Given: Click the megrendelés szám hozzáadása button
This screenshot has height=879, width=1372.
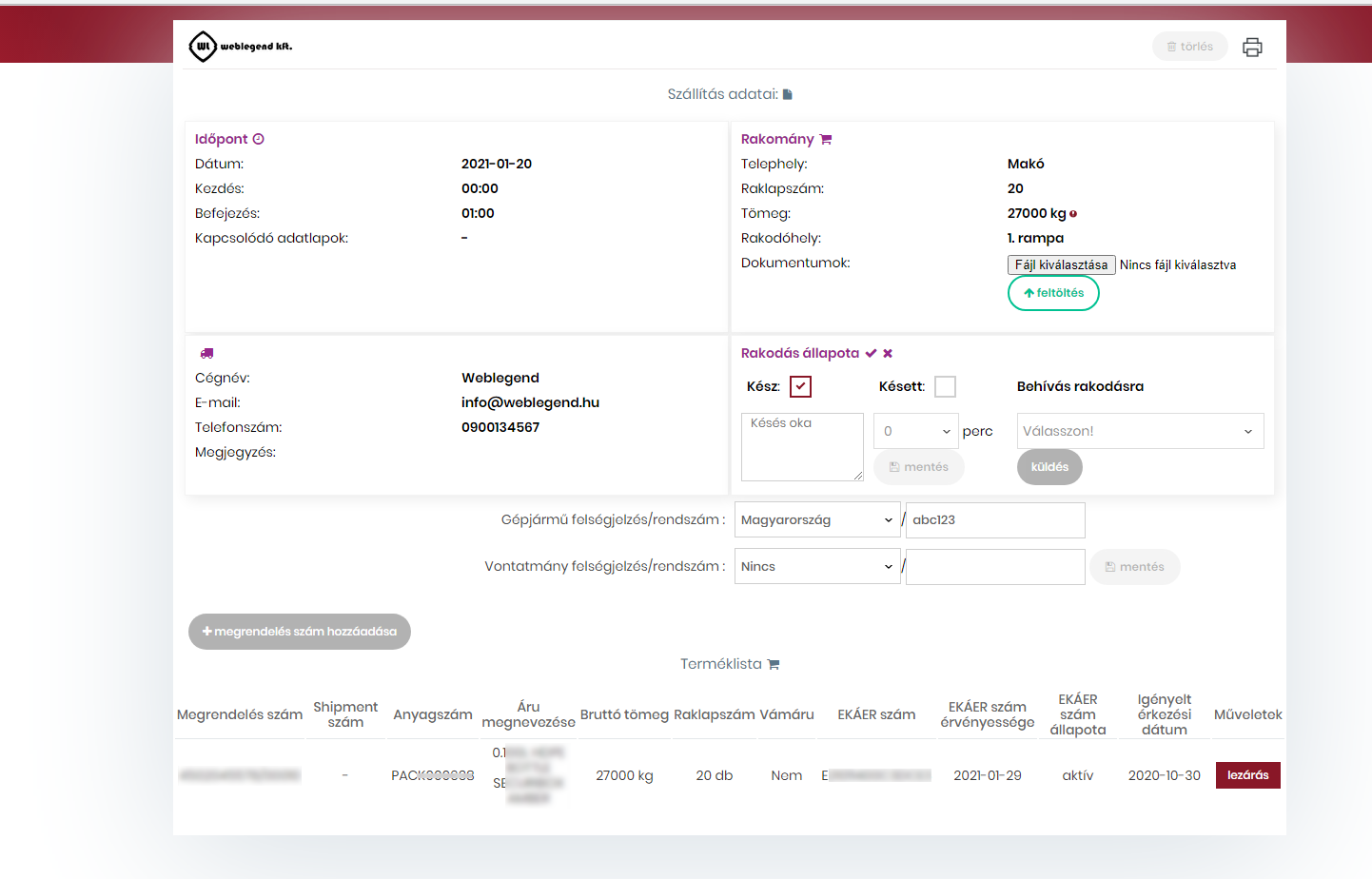Looking at the screenshot, I should pos(300,632).
